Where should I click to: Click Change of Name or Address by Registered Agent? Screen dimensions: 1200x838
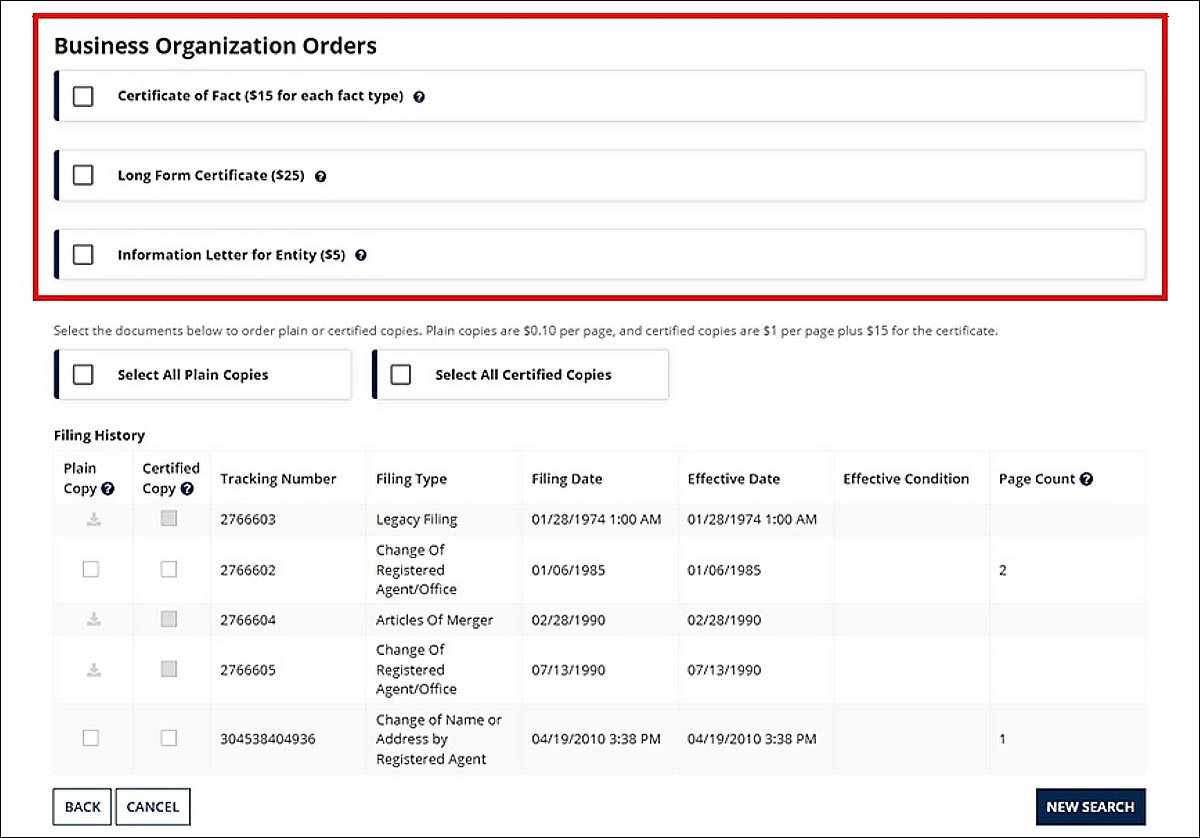point(439,739)
